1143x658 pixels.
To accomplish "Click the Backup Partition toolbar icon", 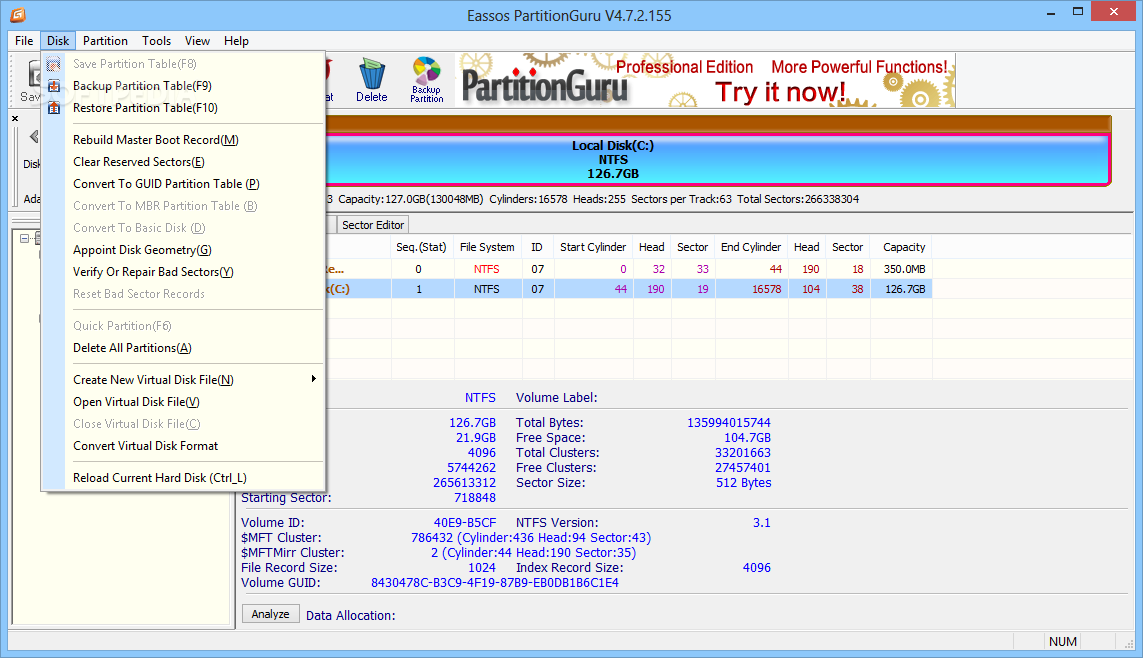I will 426,79.
